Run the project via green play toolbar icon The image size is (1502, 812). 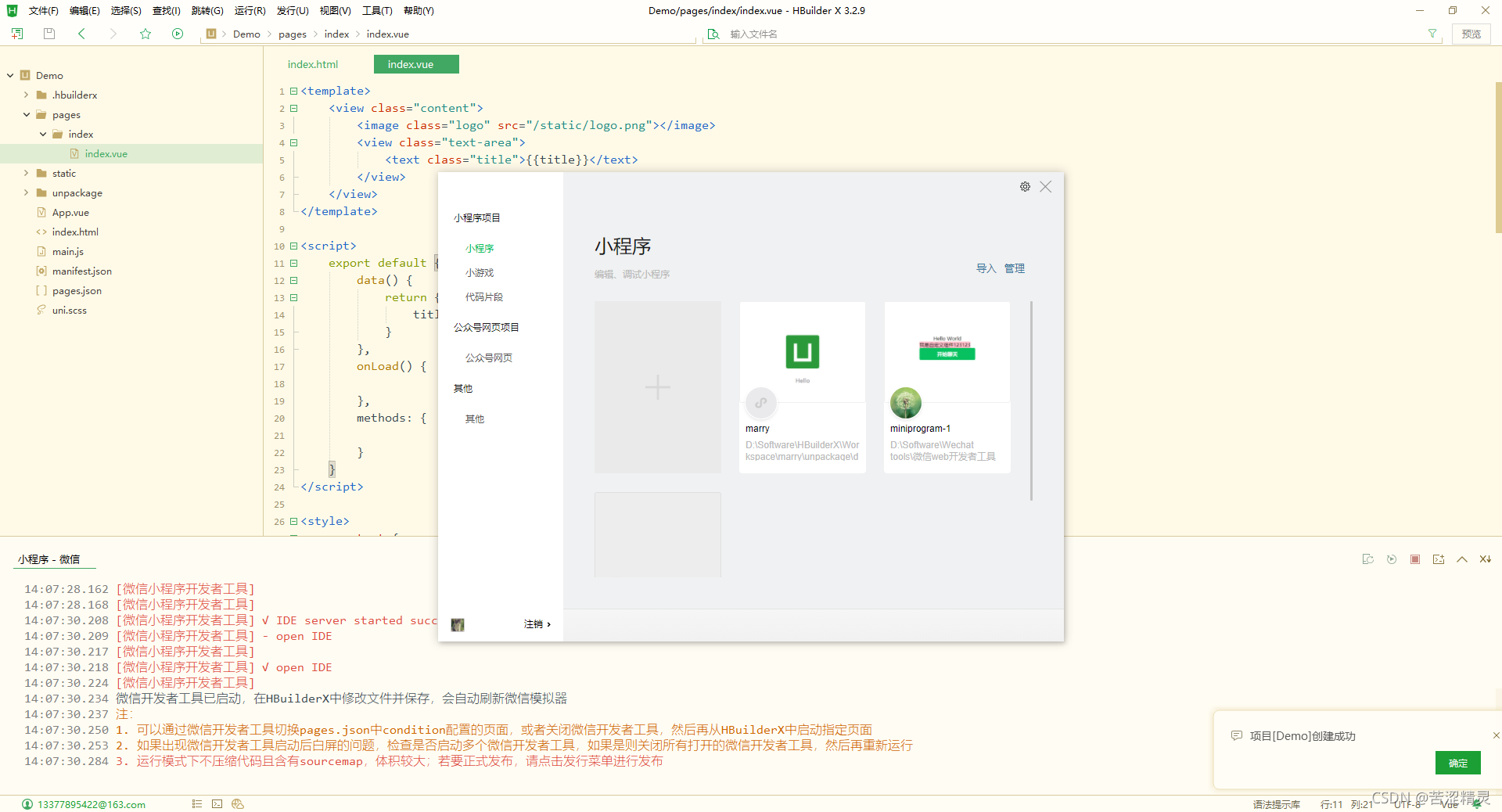point(178,34)
